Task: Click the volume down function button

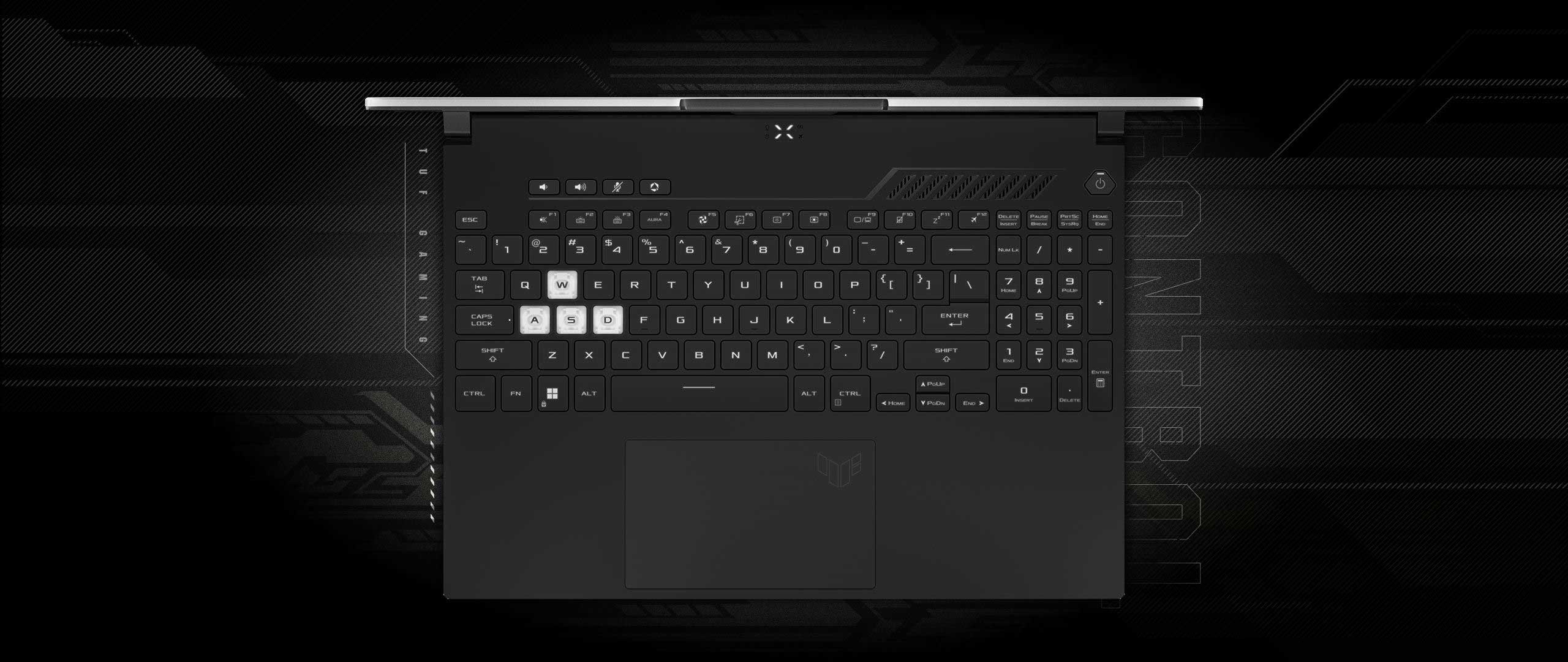Action: tap(540, 187)
